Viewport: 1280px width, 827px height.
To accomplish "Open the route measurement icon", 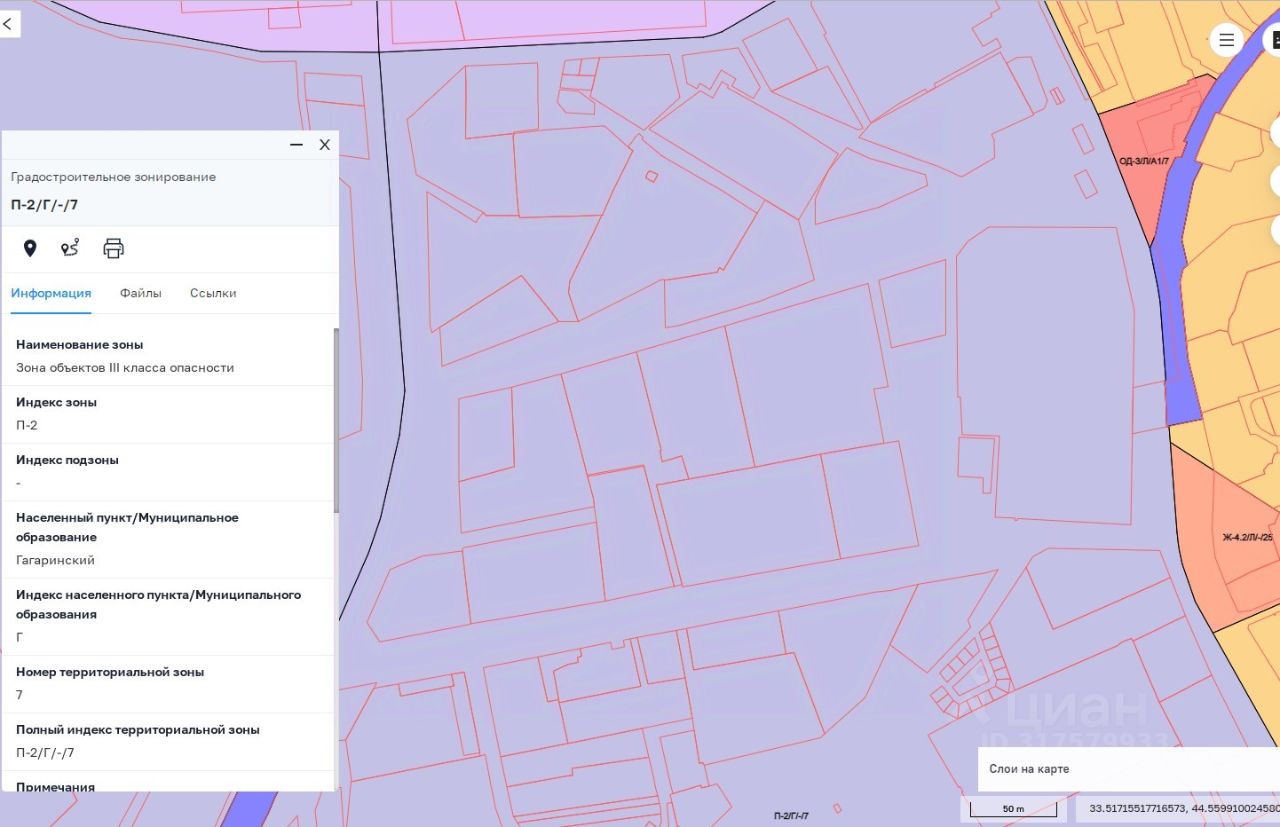I will (70, 248).
